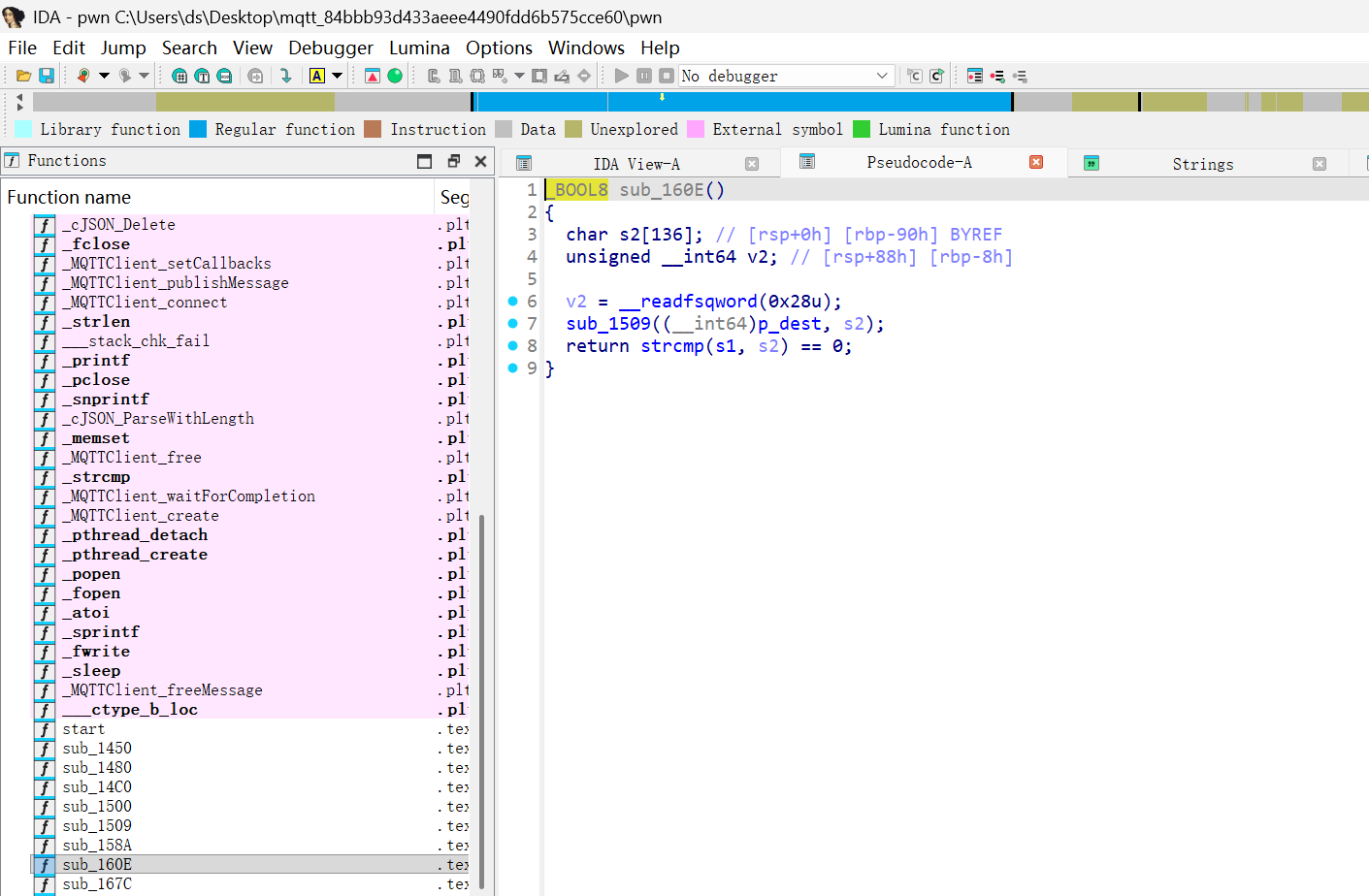Open the Lumina menu

pos(419,48)
